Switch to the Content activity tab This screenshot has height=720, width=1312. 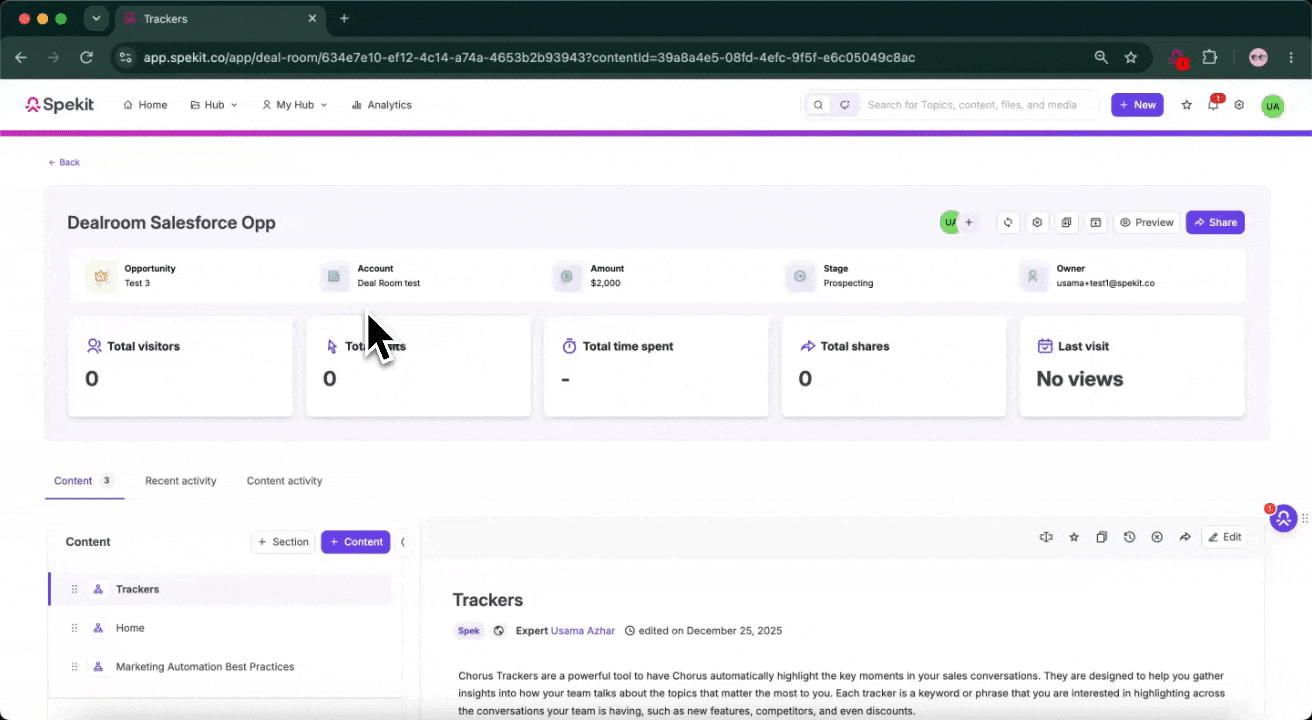[x=285, y=481]
